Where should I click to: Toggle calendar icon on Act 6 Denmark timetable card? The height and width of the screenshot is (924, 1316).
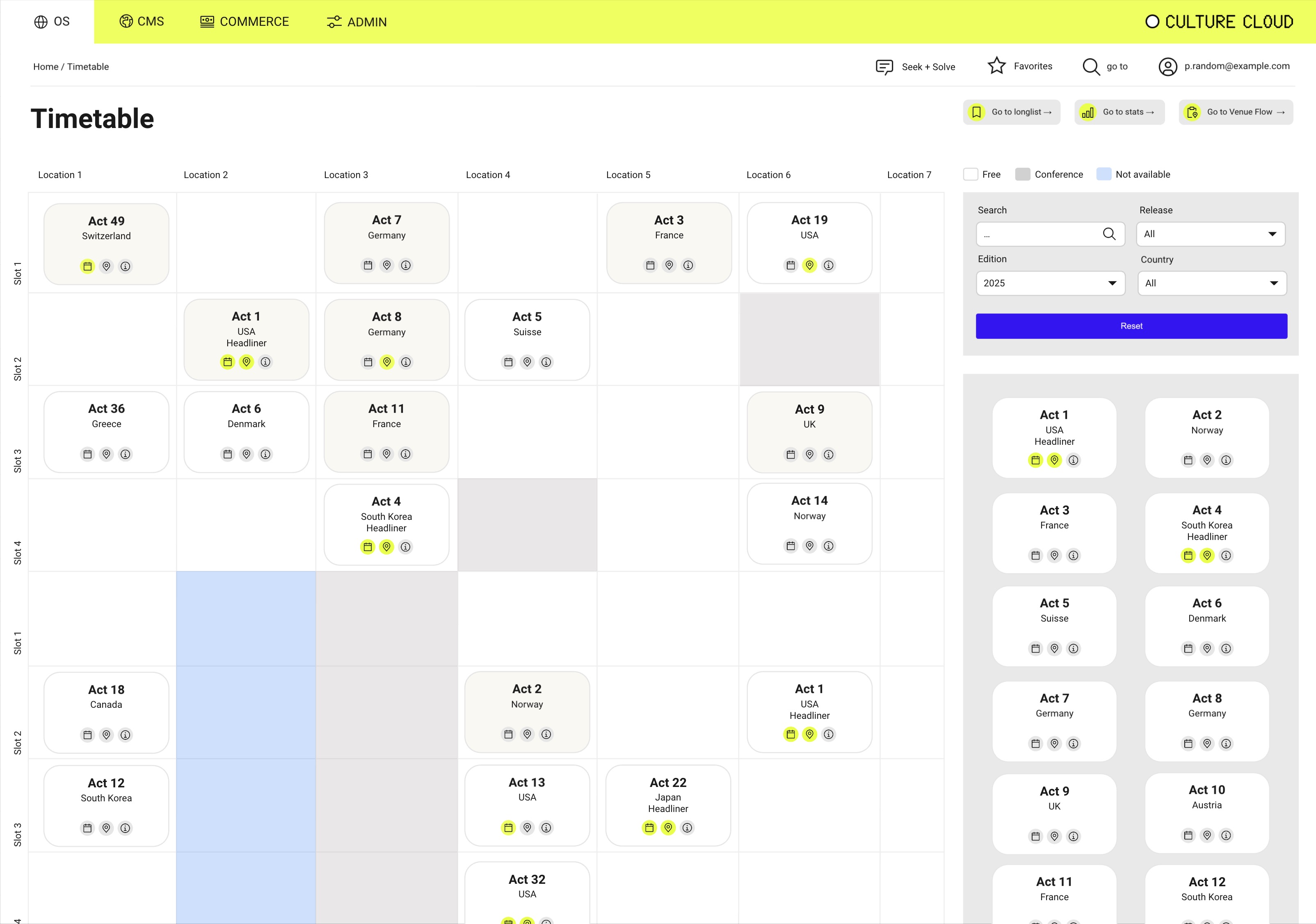coord(228,454)
